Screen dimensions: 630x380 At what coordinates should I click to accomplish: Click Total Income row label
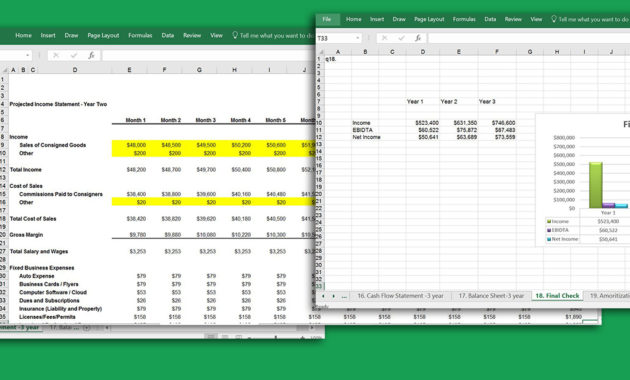pos(25,170)
